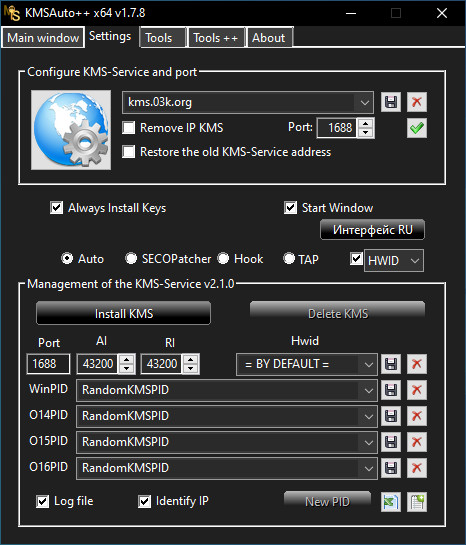Save the Hwid BY DEFAULT setting

click(x=391, y=364)
